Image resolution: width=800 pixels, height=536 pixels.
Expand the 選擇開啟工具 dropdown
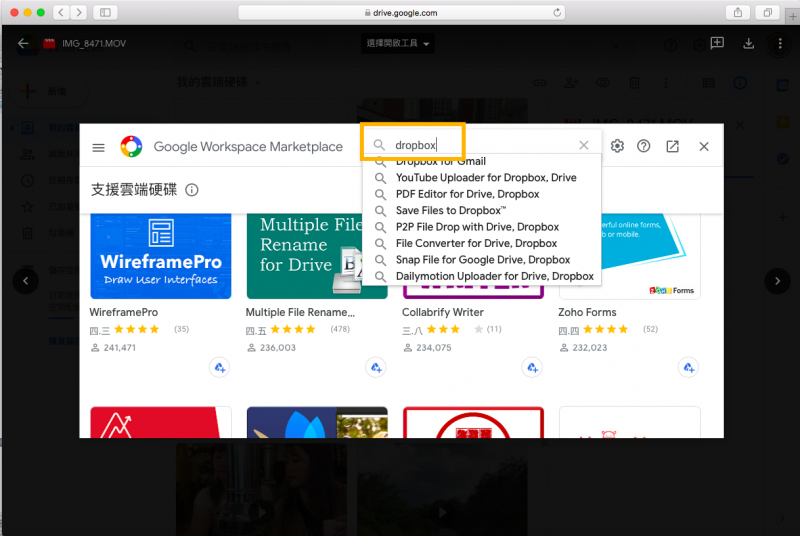tap(398, 43)
